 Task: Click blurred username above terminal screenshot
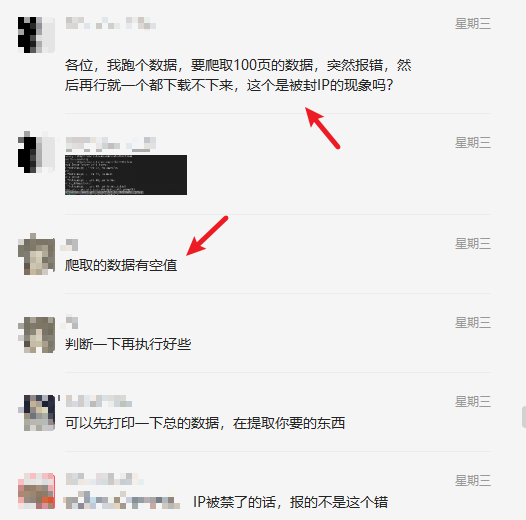(x=111, y=143)
